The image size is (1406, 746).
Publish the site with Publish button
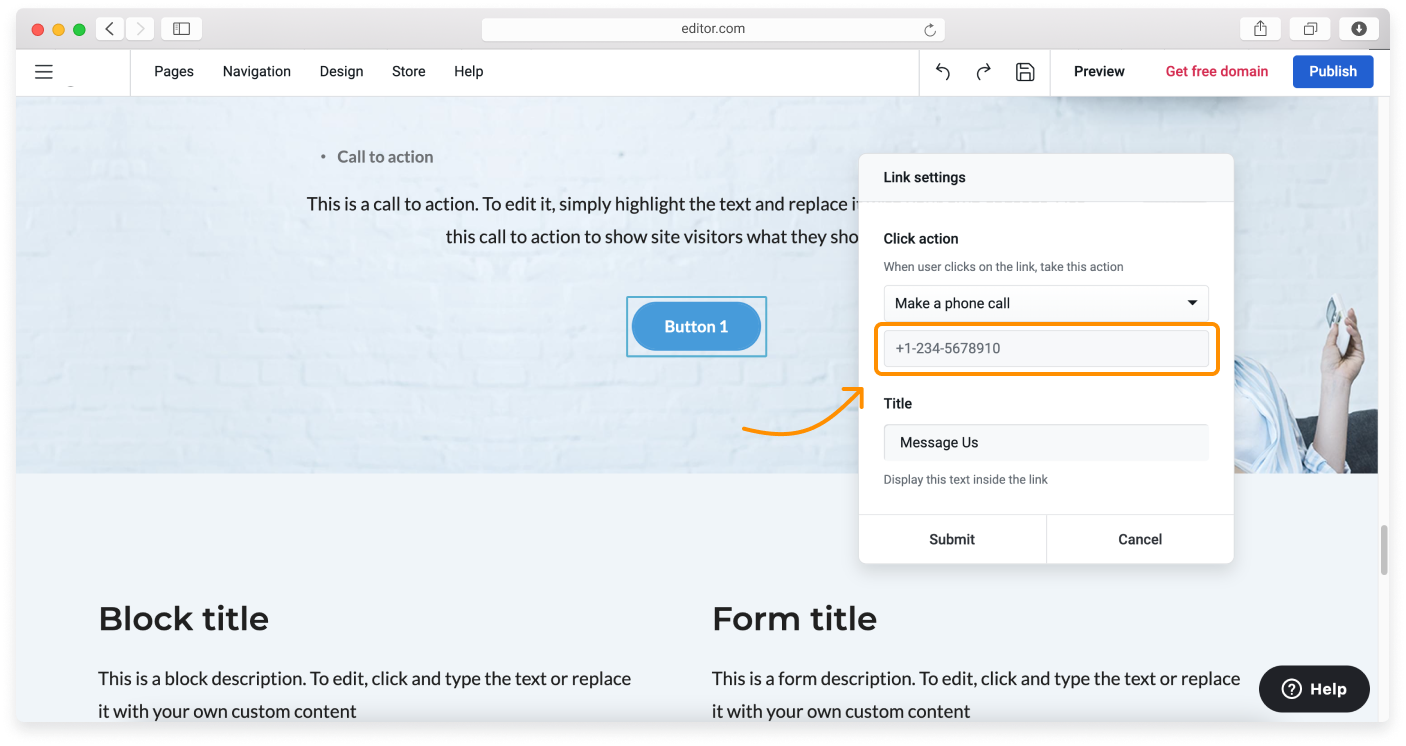pos(1333,72)
